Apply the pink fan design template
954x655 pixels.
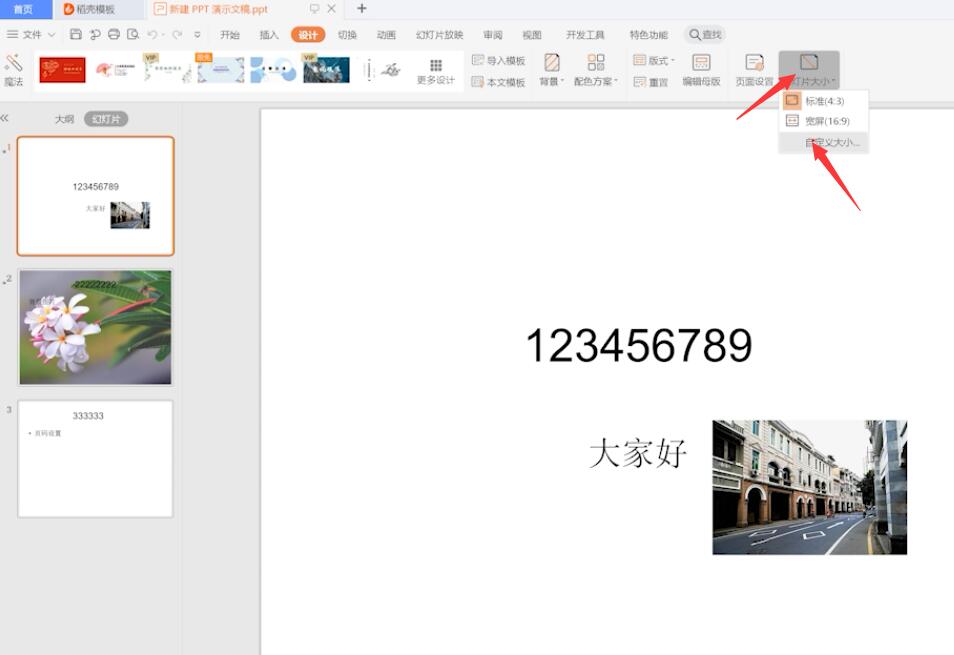tap(115, 70)
